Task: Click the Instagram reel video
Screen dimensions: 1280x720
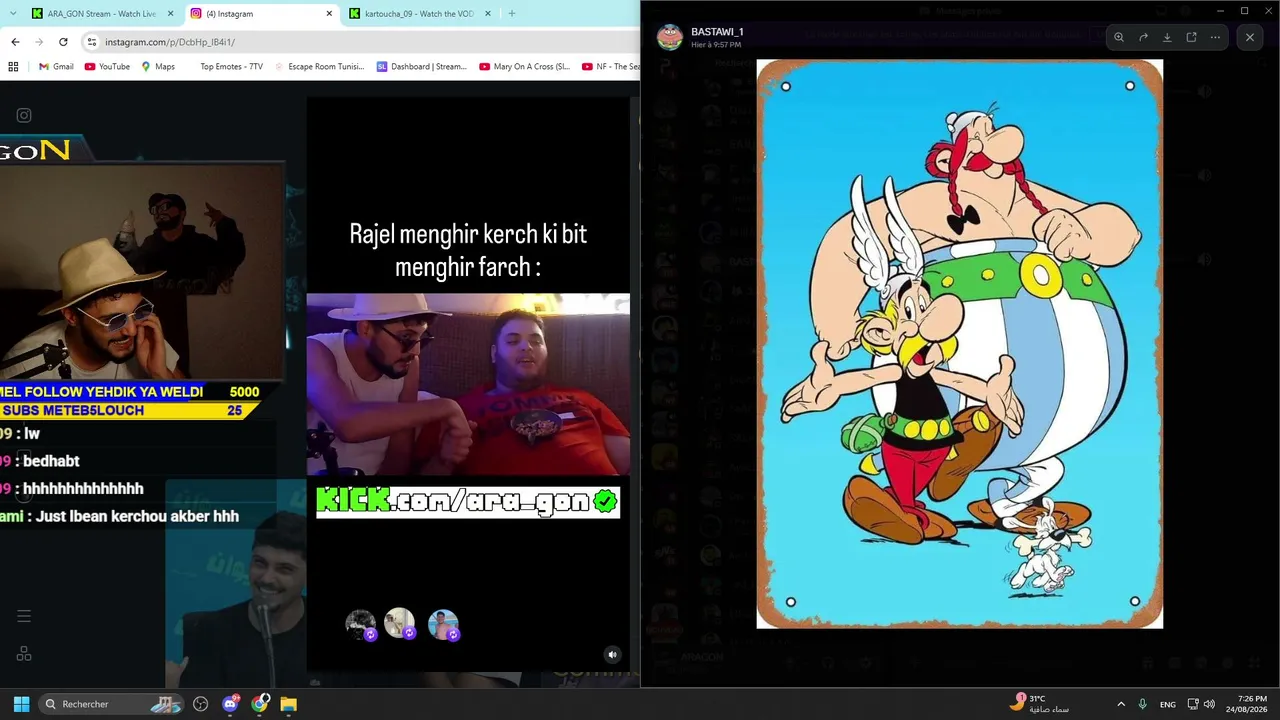Action: (x=468, y=384)
